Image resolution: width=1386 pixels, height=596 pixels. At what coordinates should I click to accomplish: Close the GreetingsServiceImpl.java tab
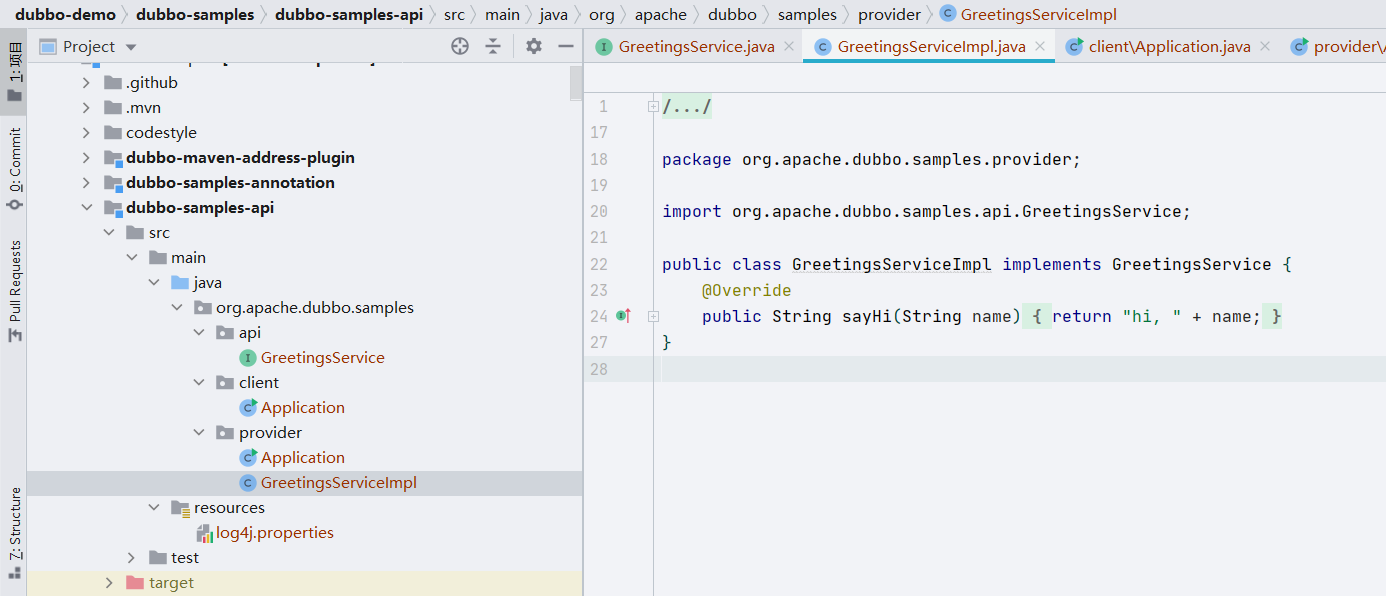[x=1040, y=46]
